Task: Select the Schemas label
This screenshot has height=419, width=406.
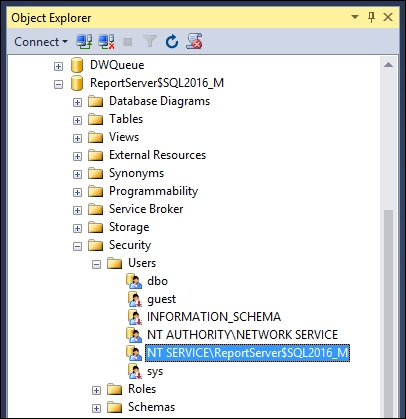Action: [151, 407]
